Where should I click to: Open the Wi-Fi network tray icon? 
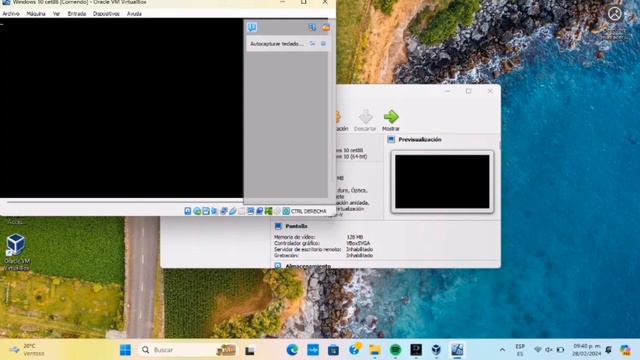click(538, 350)
